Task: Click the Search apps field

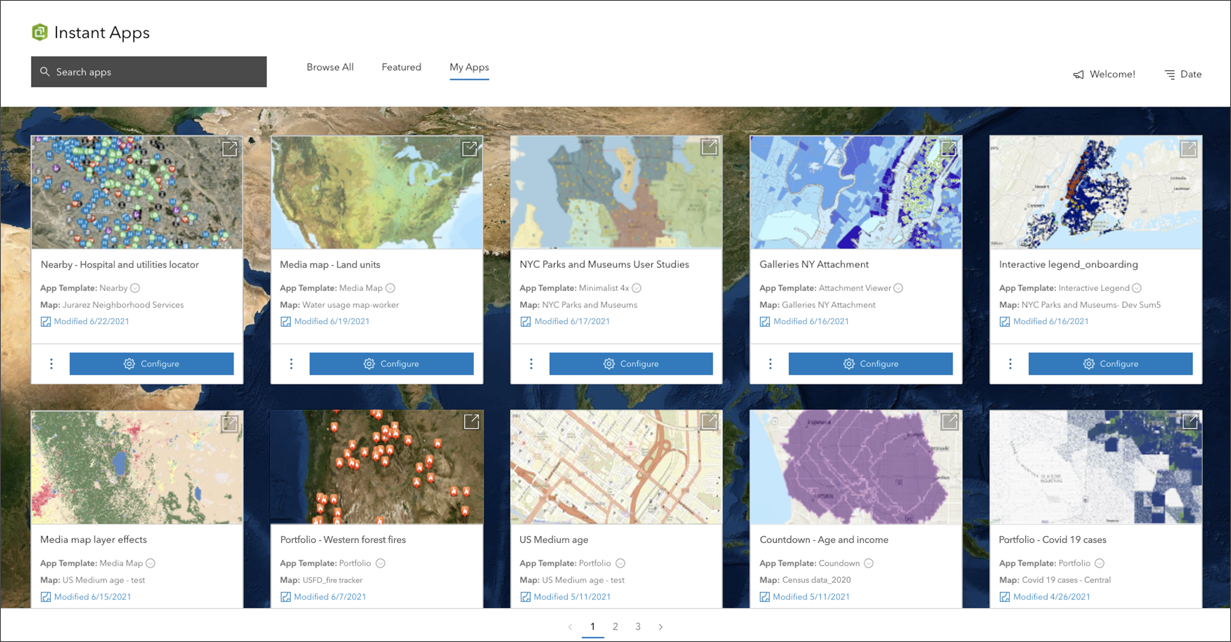Action: 149,72
